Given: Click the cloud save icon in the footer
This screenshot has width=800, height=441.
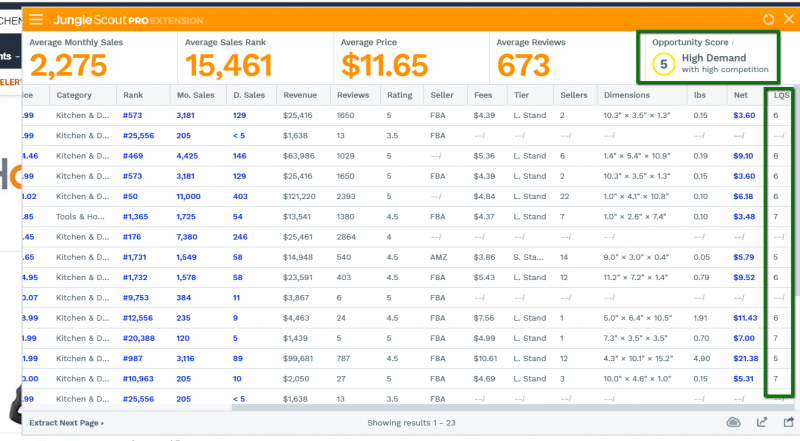Looking at the screenshot, I should tap(733, 422).
